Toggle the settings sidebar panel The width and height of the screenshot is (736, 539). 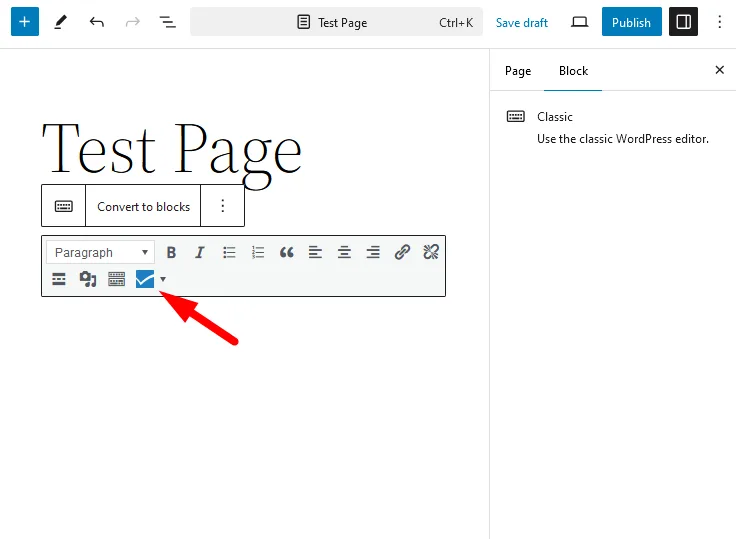click(x=683, y=22)
